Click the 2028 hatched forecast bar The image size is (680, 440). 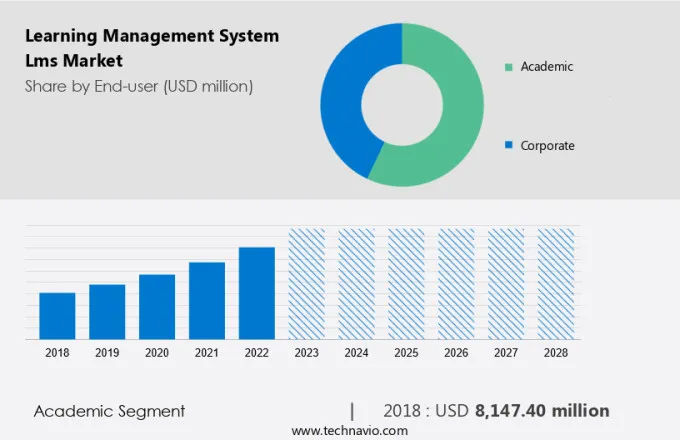click(x=556, y=283)
